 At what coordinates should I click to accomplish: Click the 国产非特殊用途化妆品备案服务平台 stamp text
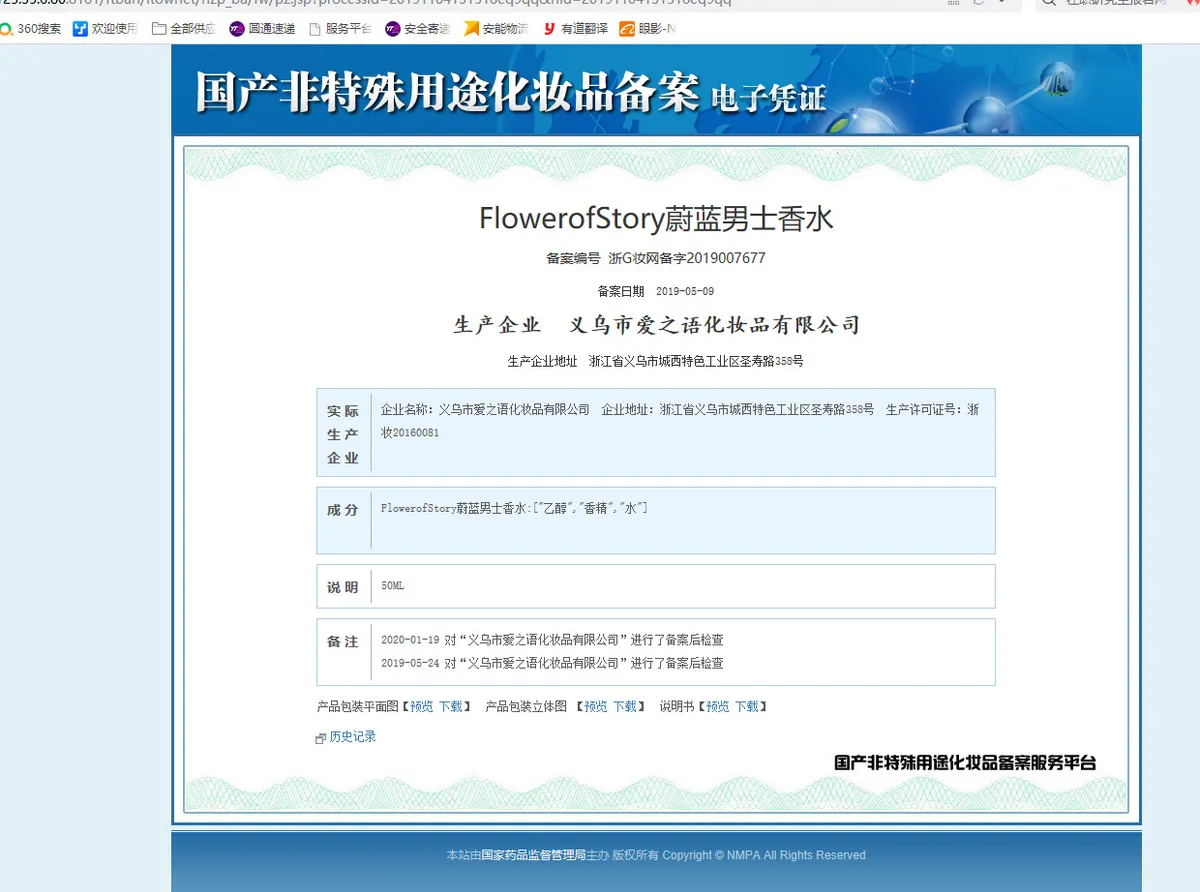965,763
